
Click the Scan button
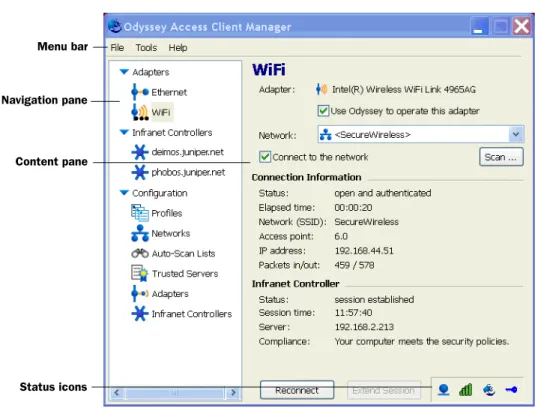point(501,157)
